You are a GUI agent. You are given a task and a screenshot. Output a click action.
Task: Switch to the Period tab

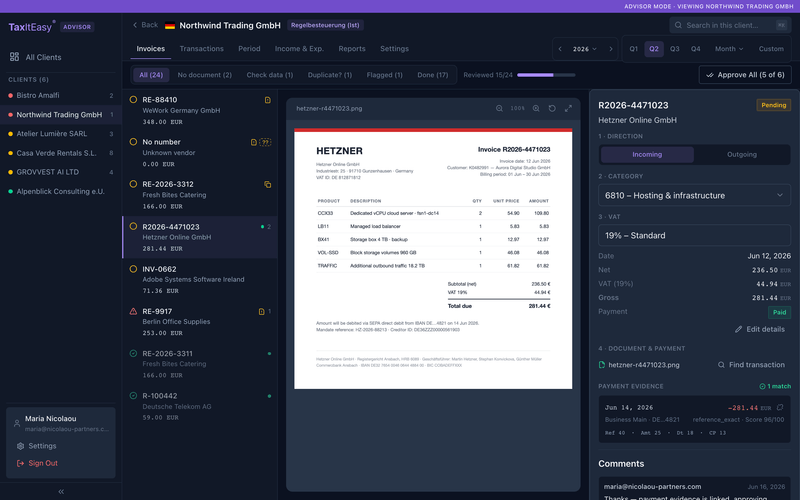(249, 49)
